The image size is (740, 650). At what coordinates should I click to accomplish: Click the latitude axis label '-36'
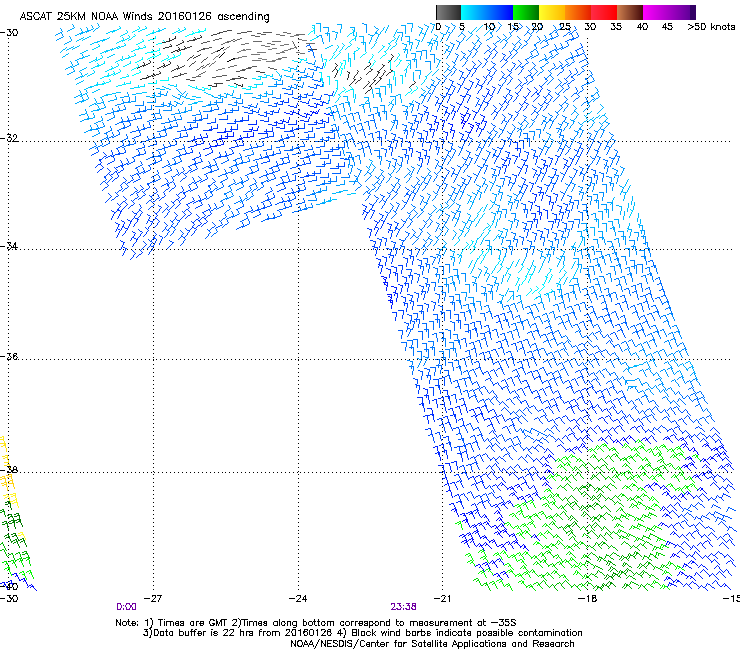click(x=9, y=356)
